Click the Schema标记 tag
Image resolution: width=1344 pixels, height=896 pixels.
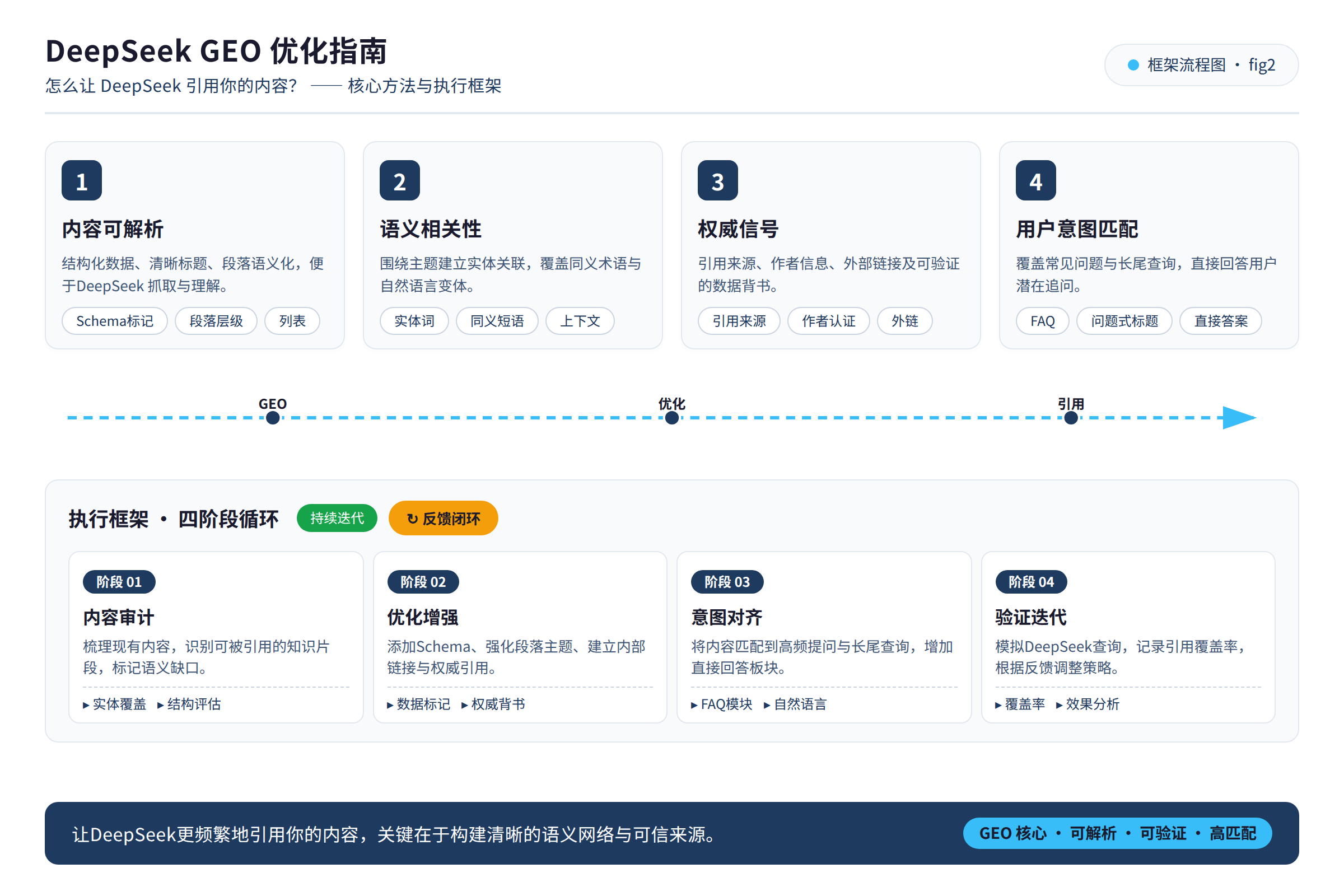coord(115,321)
